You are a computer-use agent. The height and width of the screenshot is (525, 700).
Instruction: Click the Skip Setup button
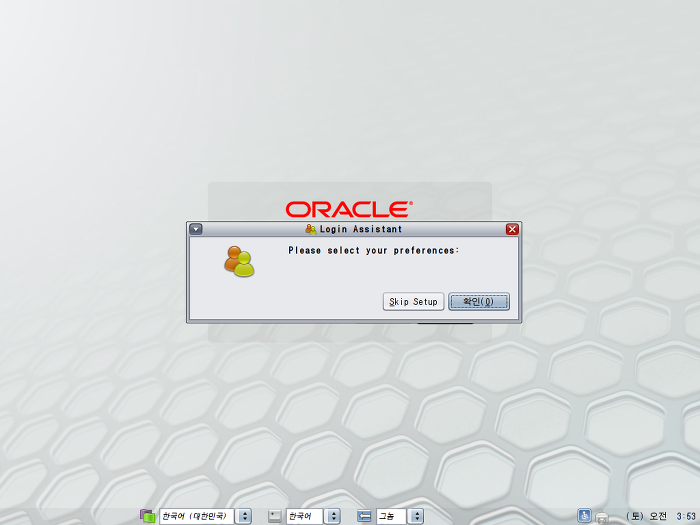(413, 302)
